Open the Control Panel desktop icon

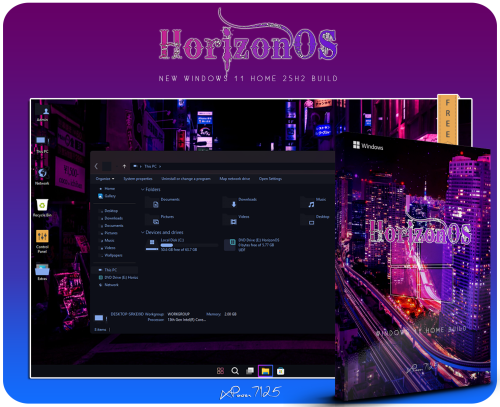click(x=42, y=241)
